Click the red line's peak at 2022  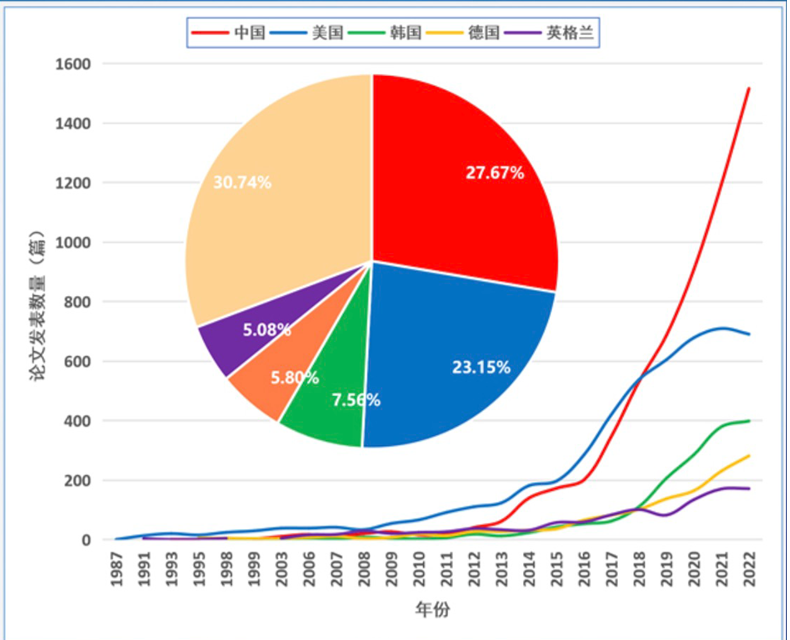click(749, 88)
